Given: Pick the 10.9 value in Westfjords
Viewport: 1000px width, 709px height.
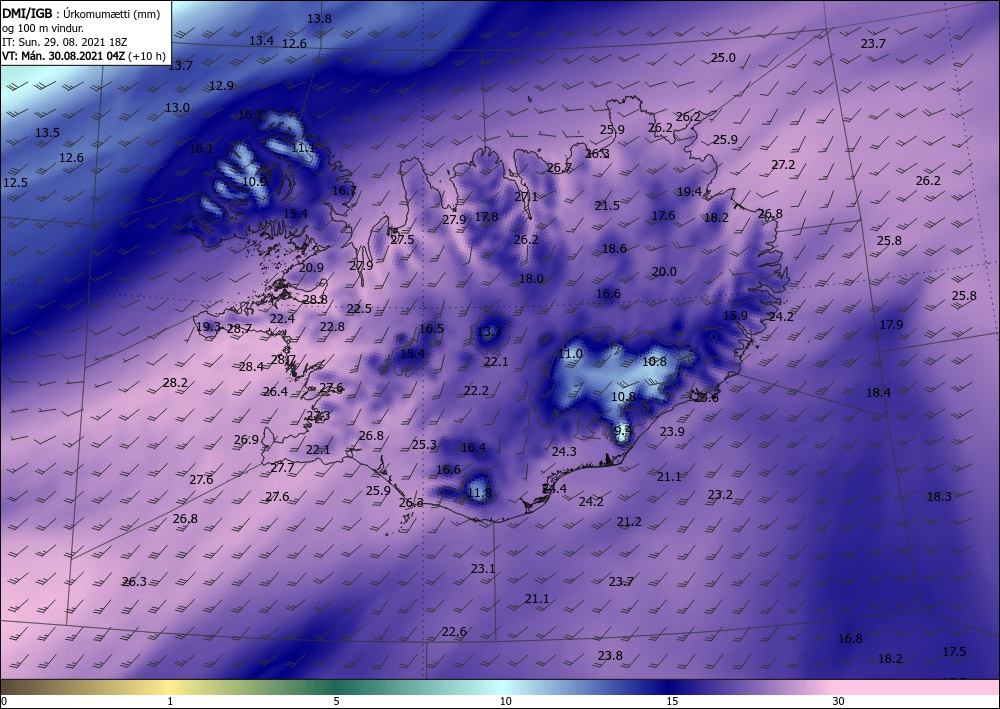Looking at the screenshot, I should [x=254, y=181].
